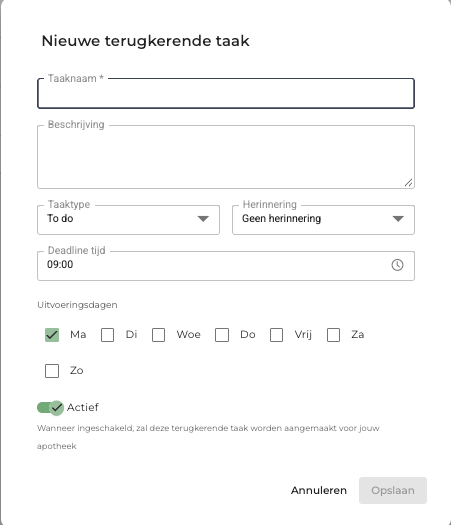The height and width of the screenshot is (525, 451).
Task: Check the Za weekday checkbox
Action: point(333,335)
